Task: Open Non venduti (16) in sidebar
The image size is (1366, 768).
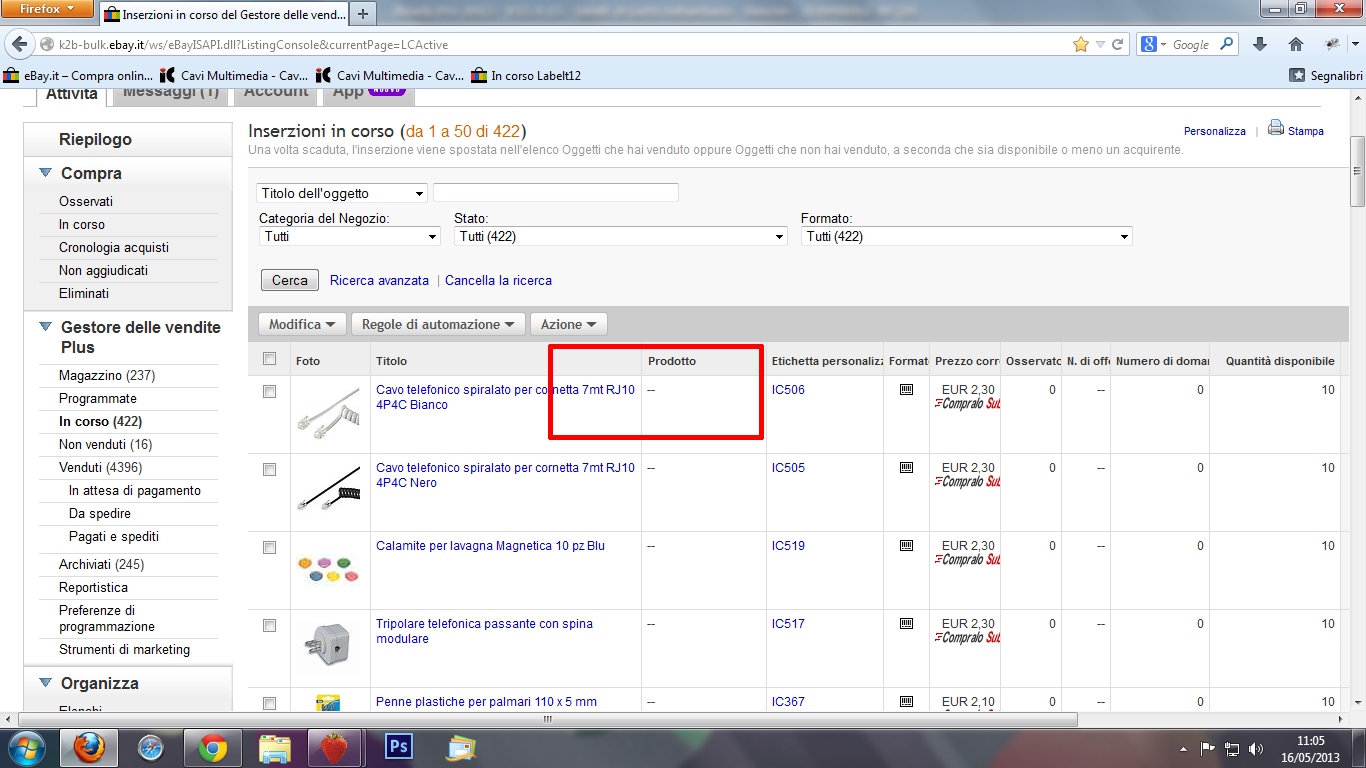Action: click(106, 444)
